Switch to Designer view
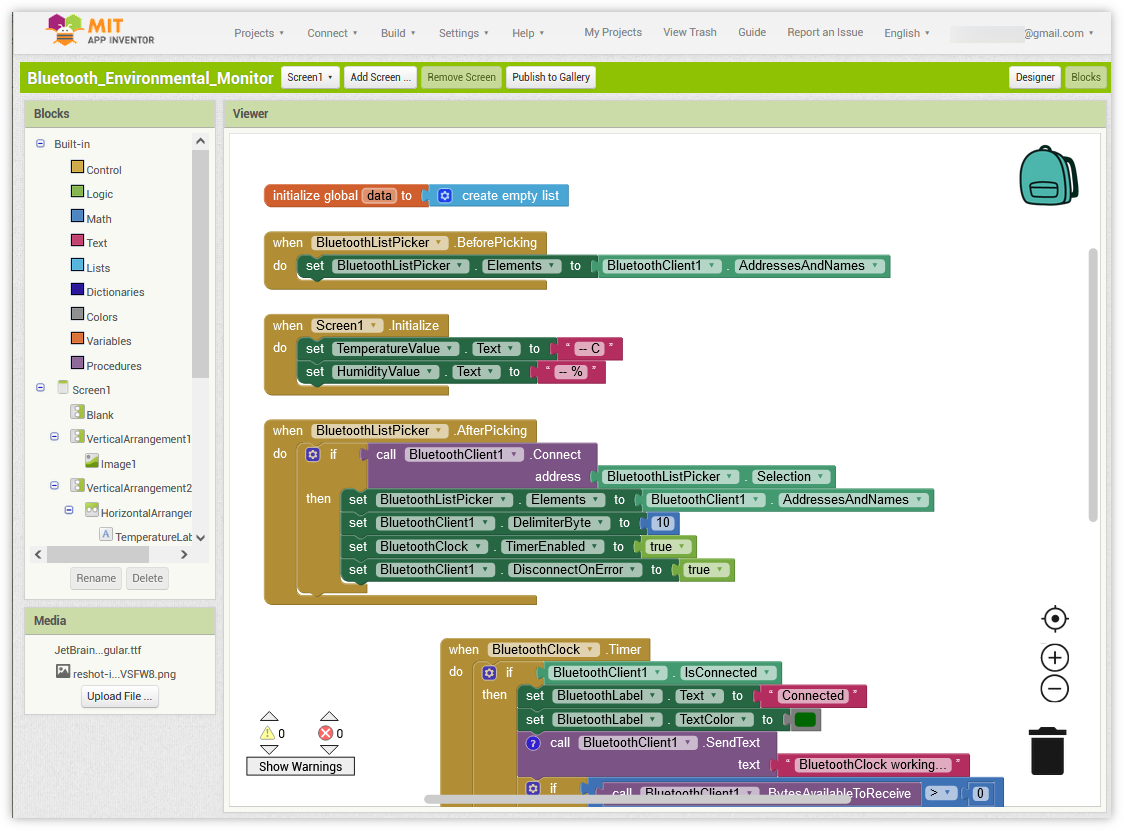 (x=1034, y=77)
